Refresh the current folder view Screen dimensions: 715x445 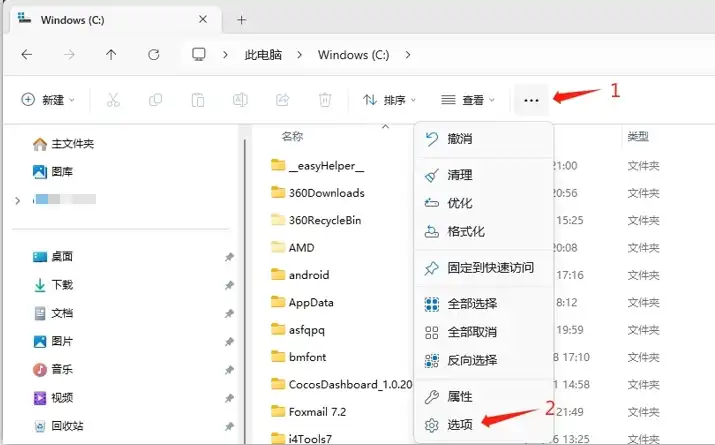pos(154,55)
